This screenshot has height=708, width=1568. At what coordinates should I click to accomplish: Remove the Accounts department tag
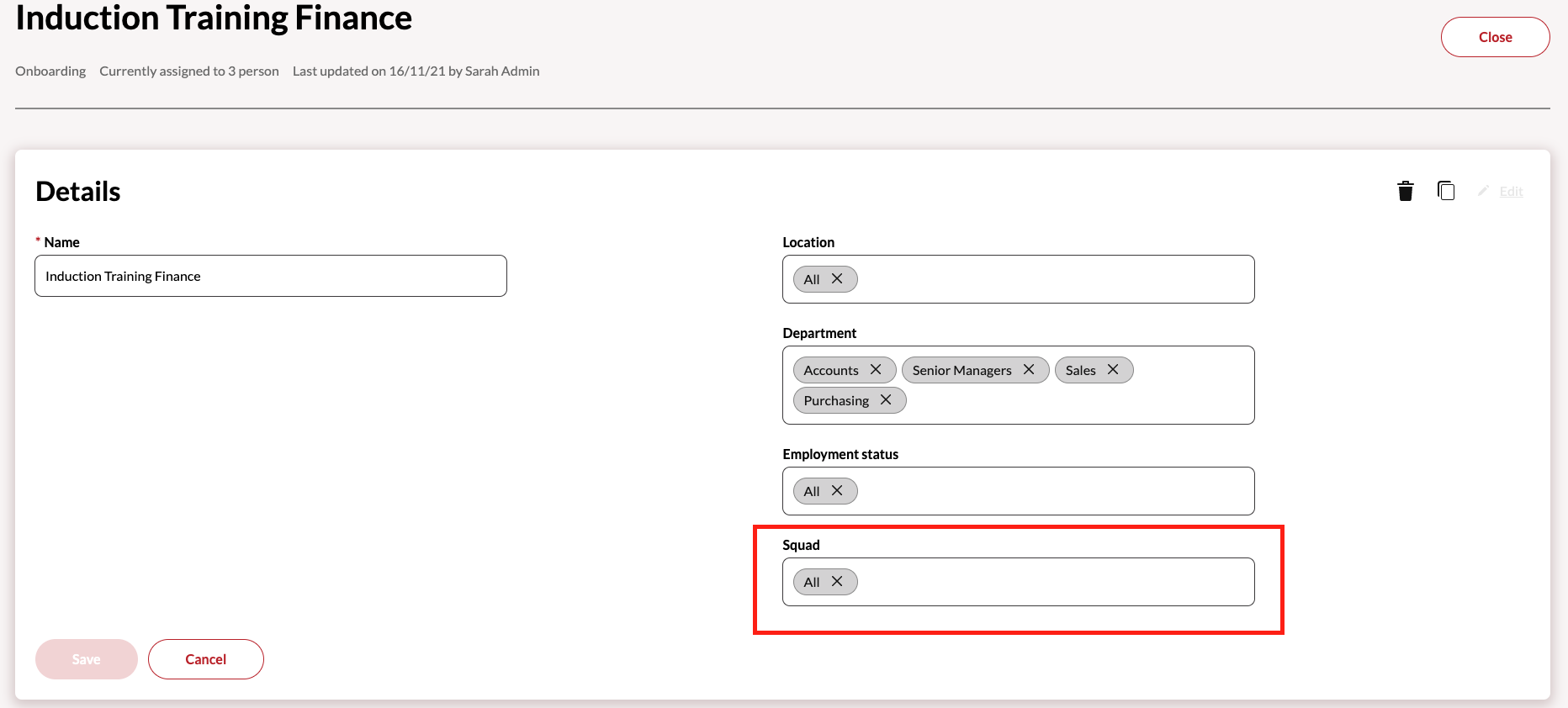click(x=876, y=370)
